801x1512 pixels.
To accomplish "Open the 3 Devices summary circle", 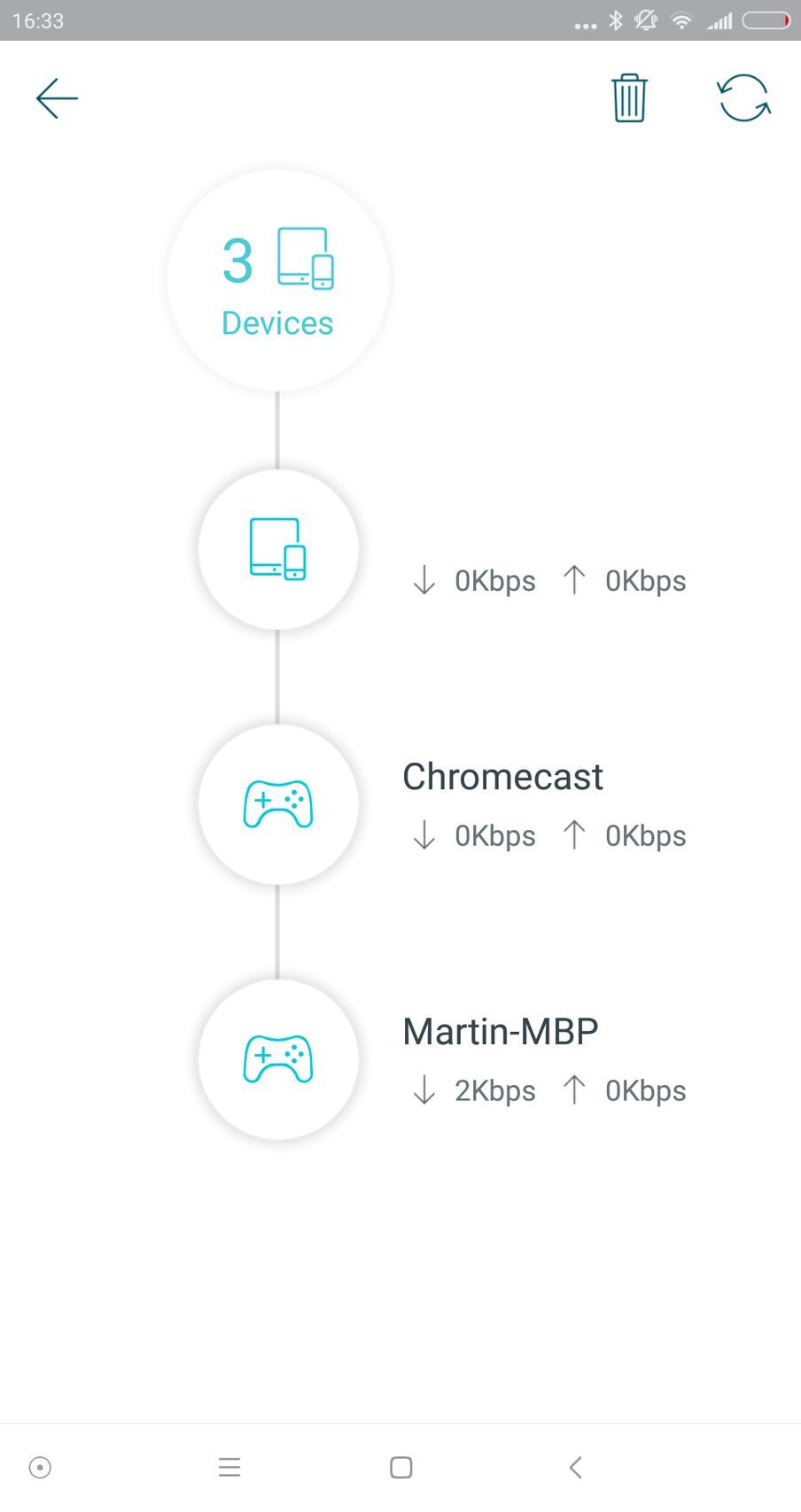I will [x=277, y=280].
